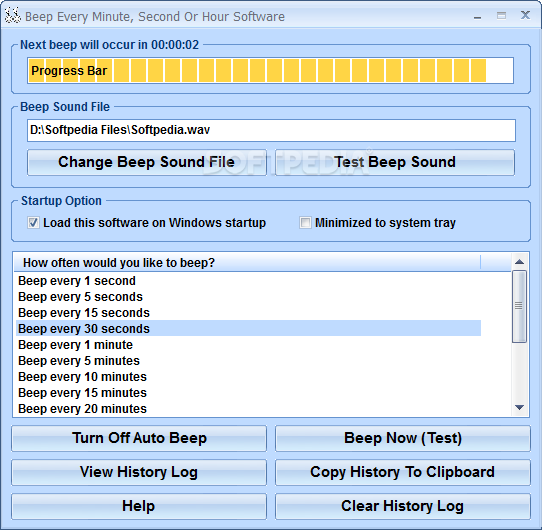542x530 pixels.
Task: Select 'Beep every 1 second'
Action: pos(248,281)
